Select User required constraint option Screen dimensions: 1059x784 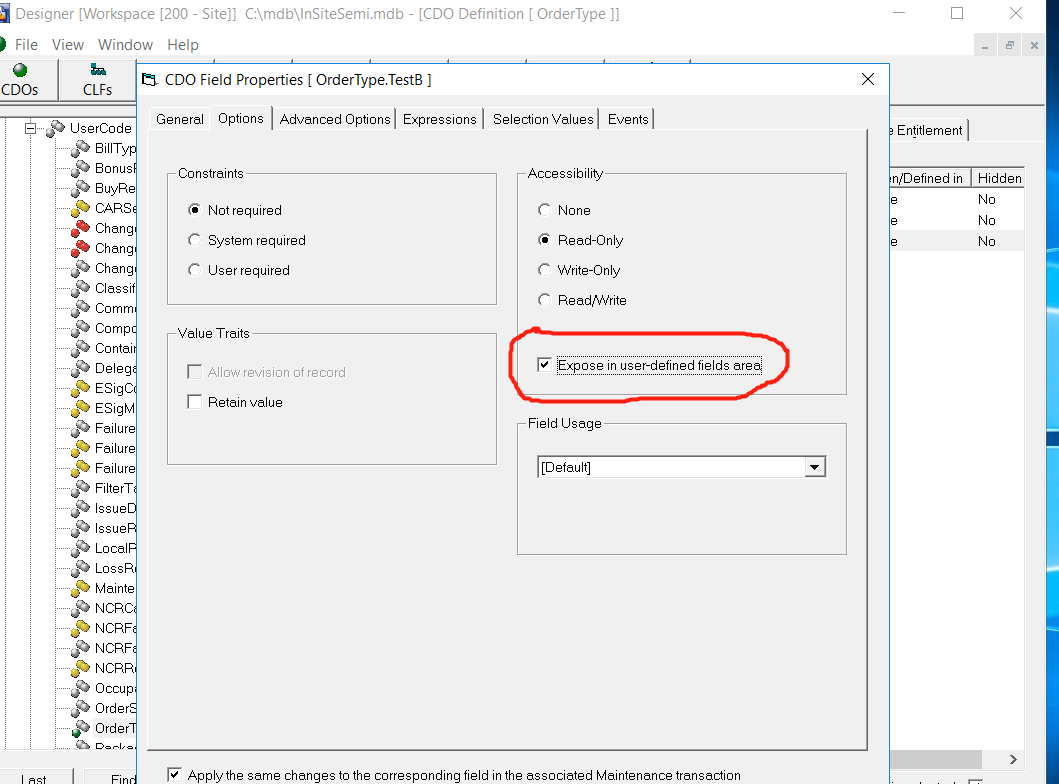[x=194, y=270]
